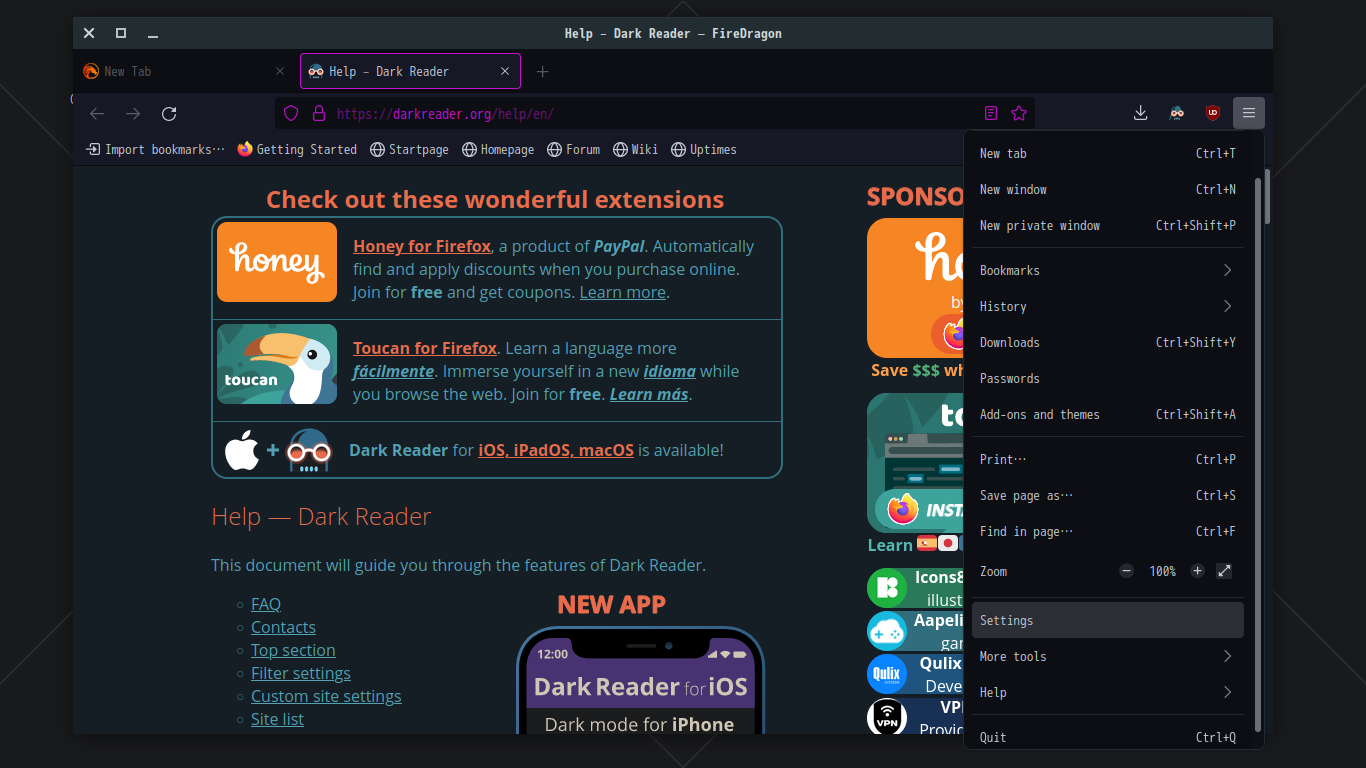Open the tracking protection shield icon
The height and width of the screenshot is (768, 1366).
(291, 114)
